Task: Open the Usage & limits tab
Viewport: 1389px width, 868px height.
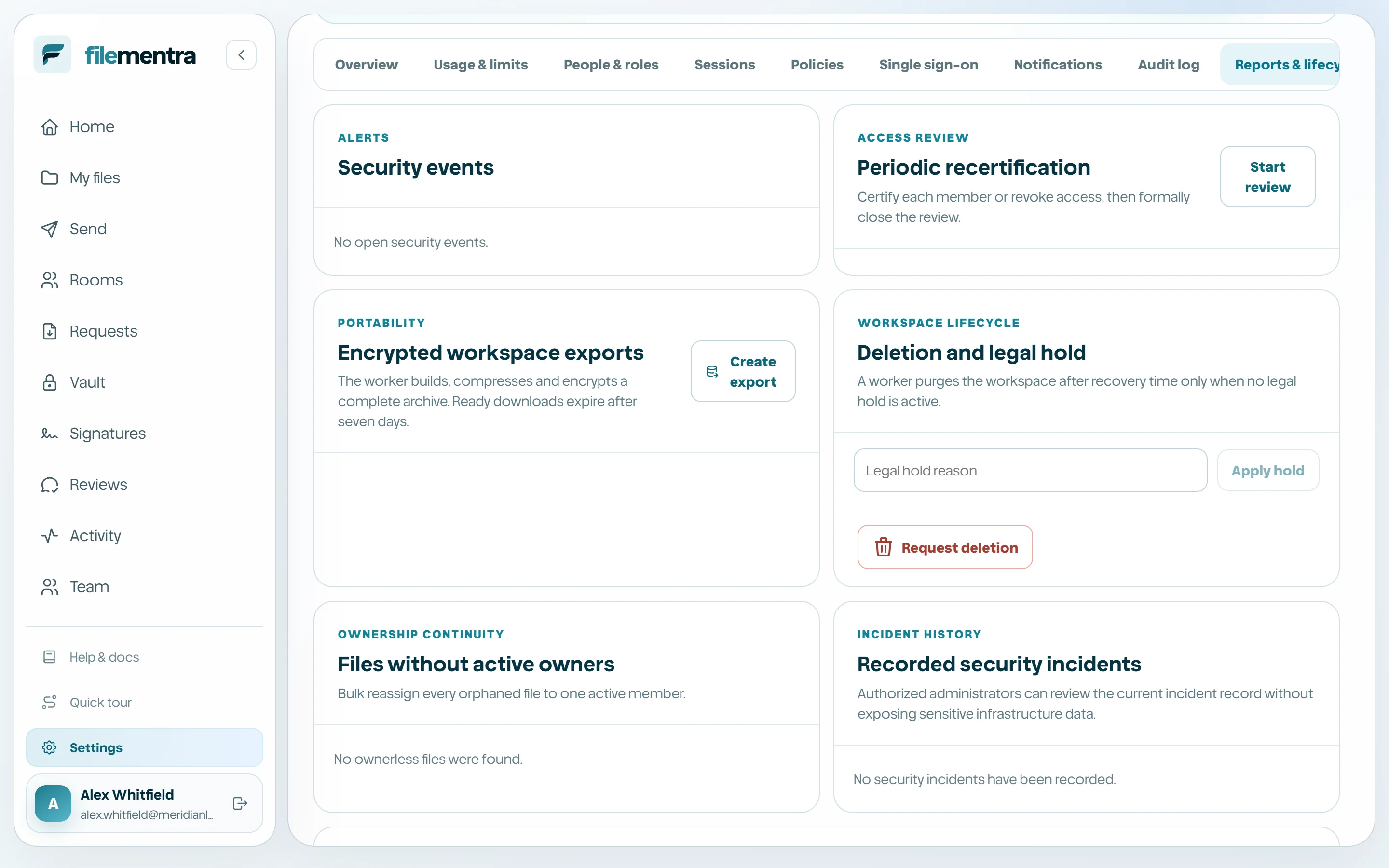Action: (x=480, y=64)
